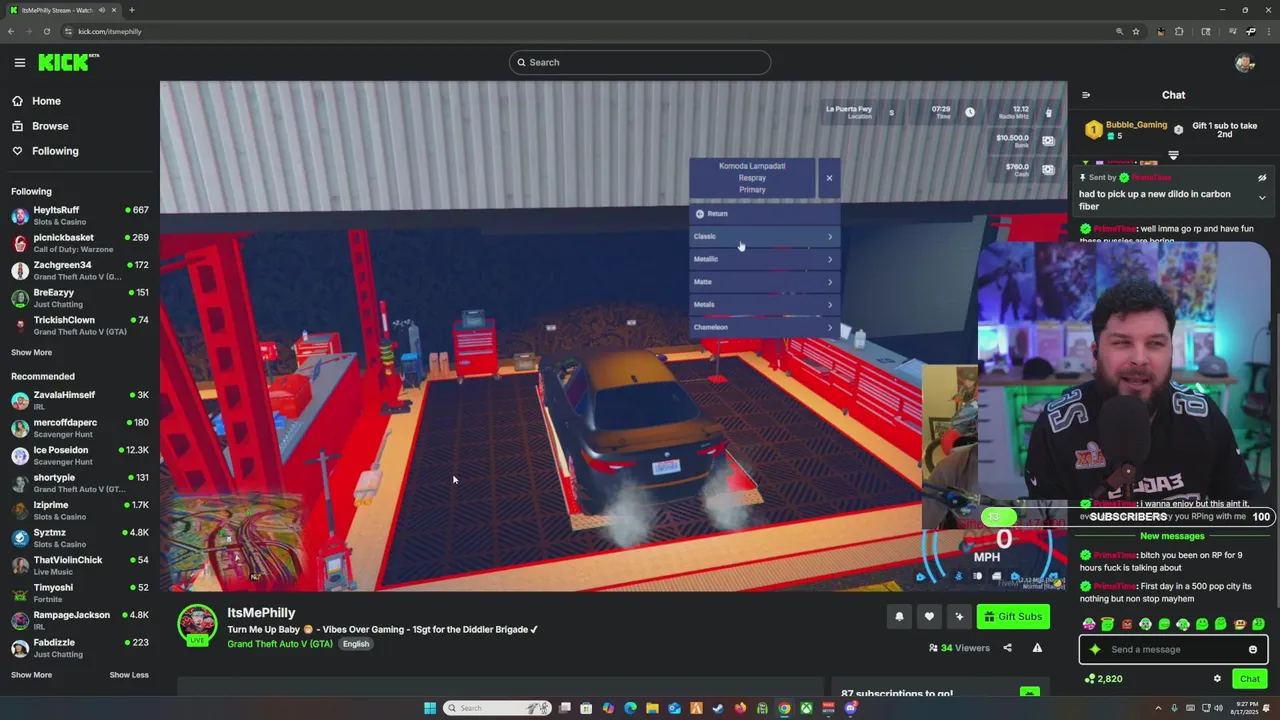
Task: Insert the angry red emote
Action: (x=1127, y=625)
